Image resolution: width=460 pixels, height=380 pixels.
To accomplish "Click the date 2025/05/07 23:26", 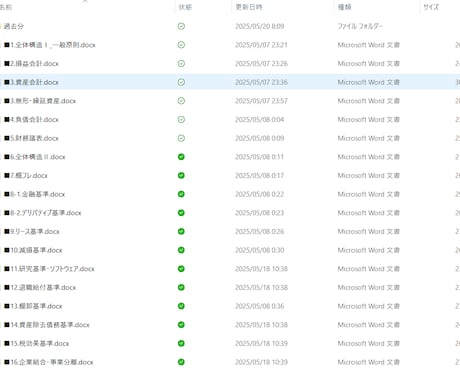I will pos(261,64).
